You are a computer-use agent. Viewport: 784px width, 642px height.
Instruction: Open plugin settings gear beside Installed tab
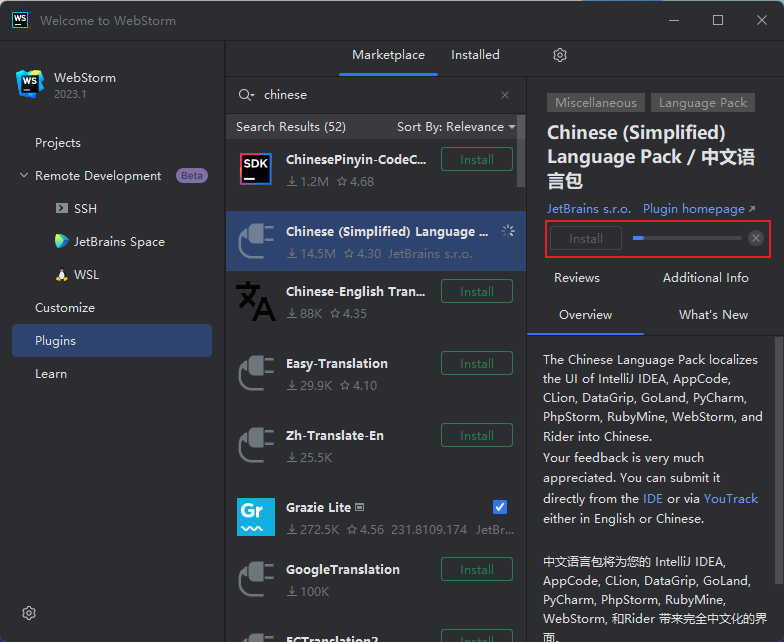coord(560,55)
